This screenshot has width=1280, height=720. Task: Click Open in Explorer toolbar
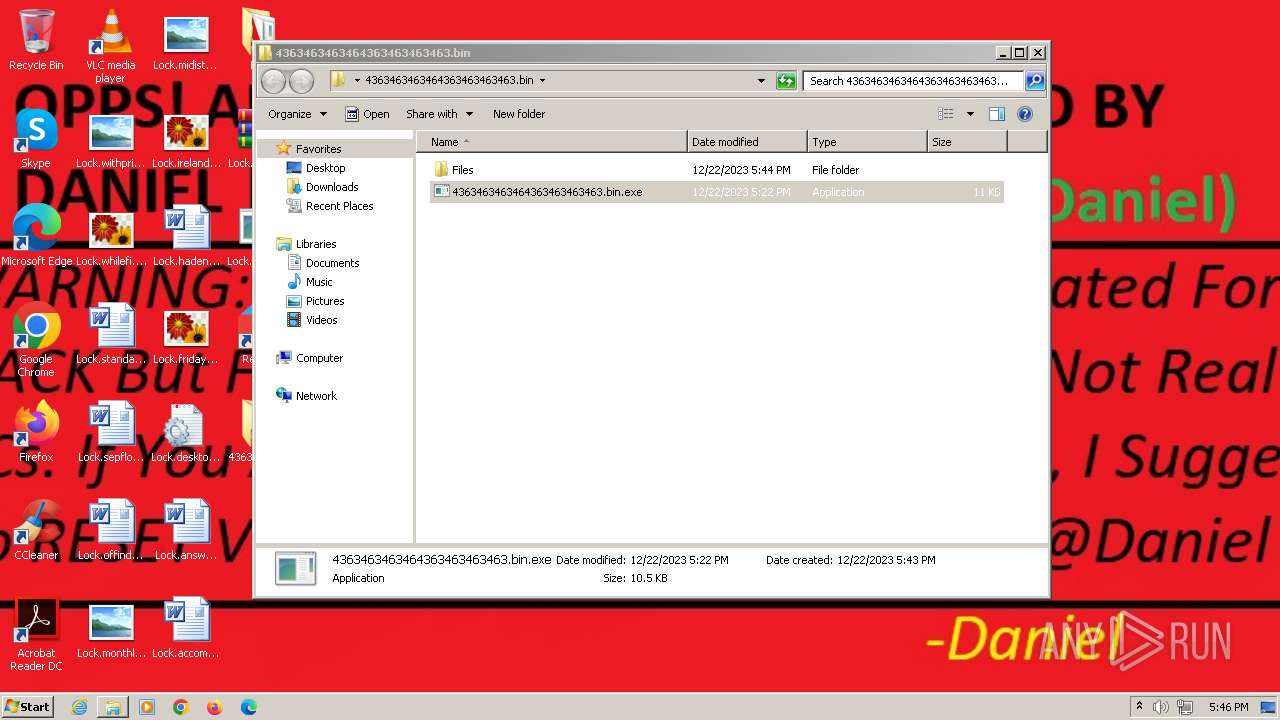point(367,114)
